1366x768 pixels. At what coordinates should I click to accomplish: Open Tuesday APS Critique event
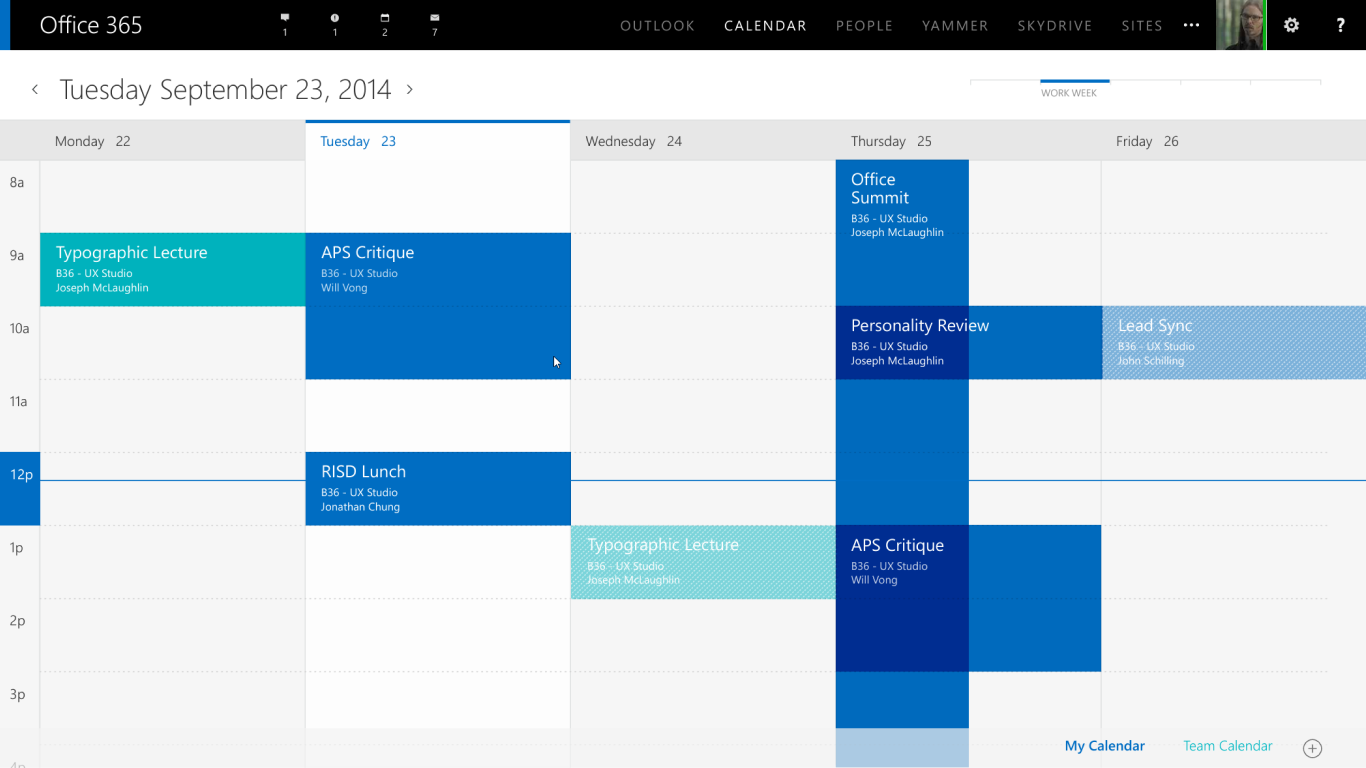pyautogui.click(x=438, y=306)
